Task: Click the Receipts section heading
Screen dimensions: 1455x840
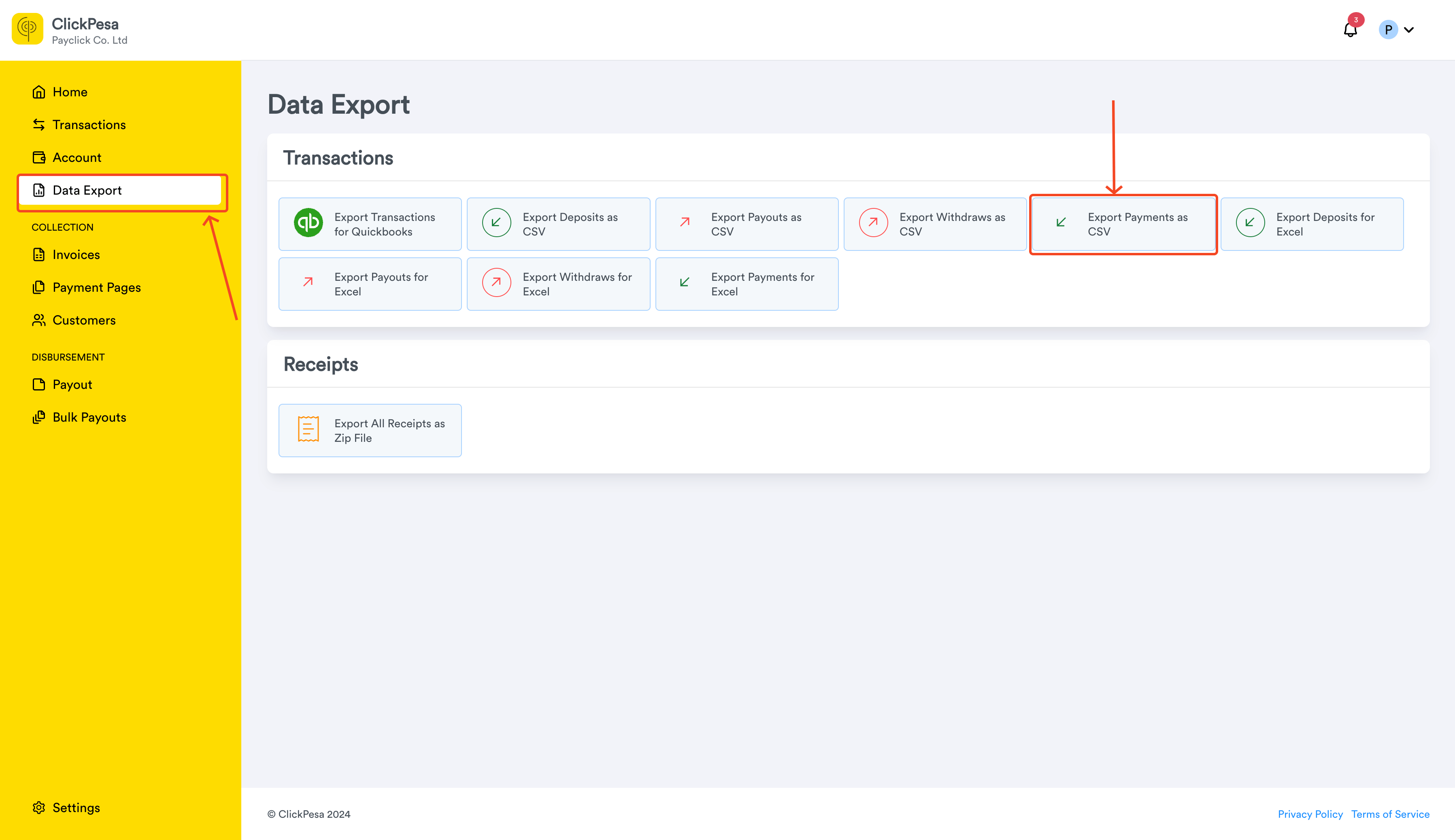Action: point(321,365)
